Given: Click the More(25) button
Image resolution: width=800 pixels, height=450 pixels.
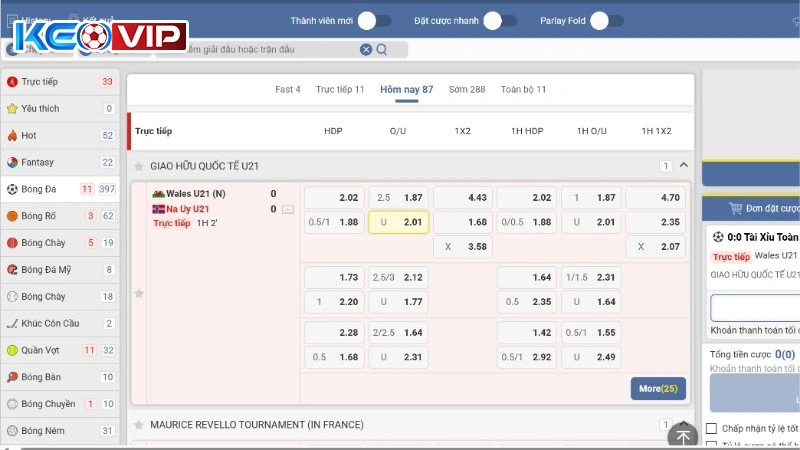Looking at the screenshot, I should [x=658, y=388].
